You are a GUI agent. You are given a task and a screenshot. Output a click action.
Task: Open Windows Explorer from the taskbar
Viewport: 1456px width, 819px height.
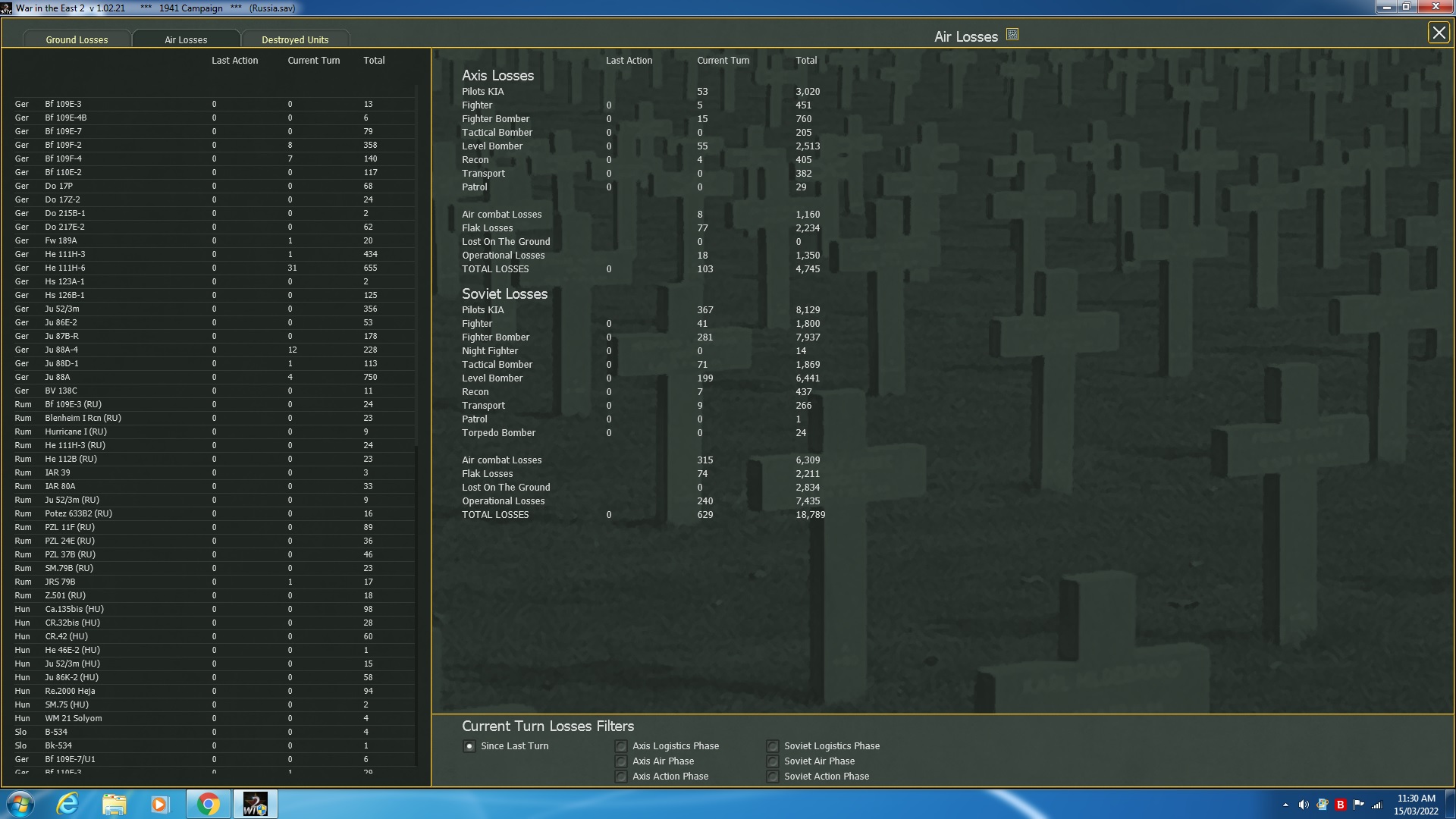[114, 804]
